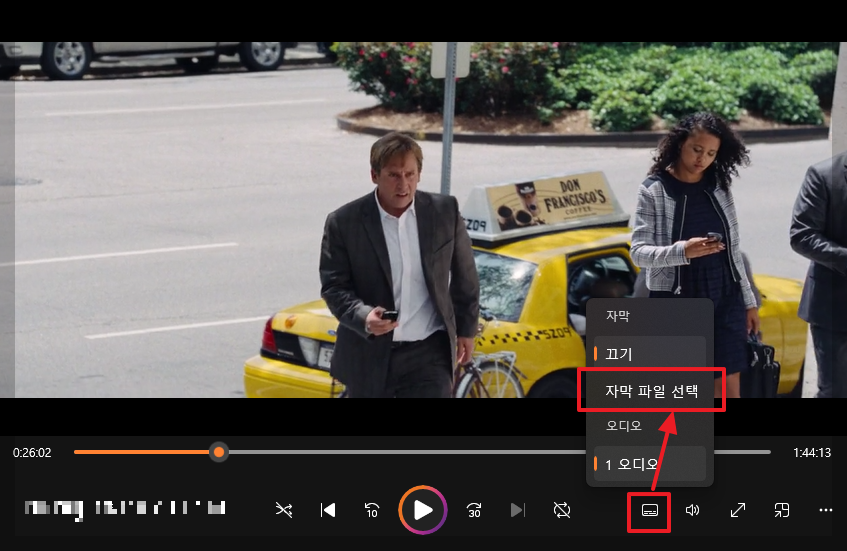Open the subtitles and audio menu icon
This screenshot has height=551, width=847.
coord(649,510)
